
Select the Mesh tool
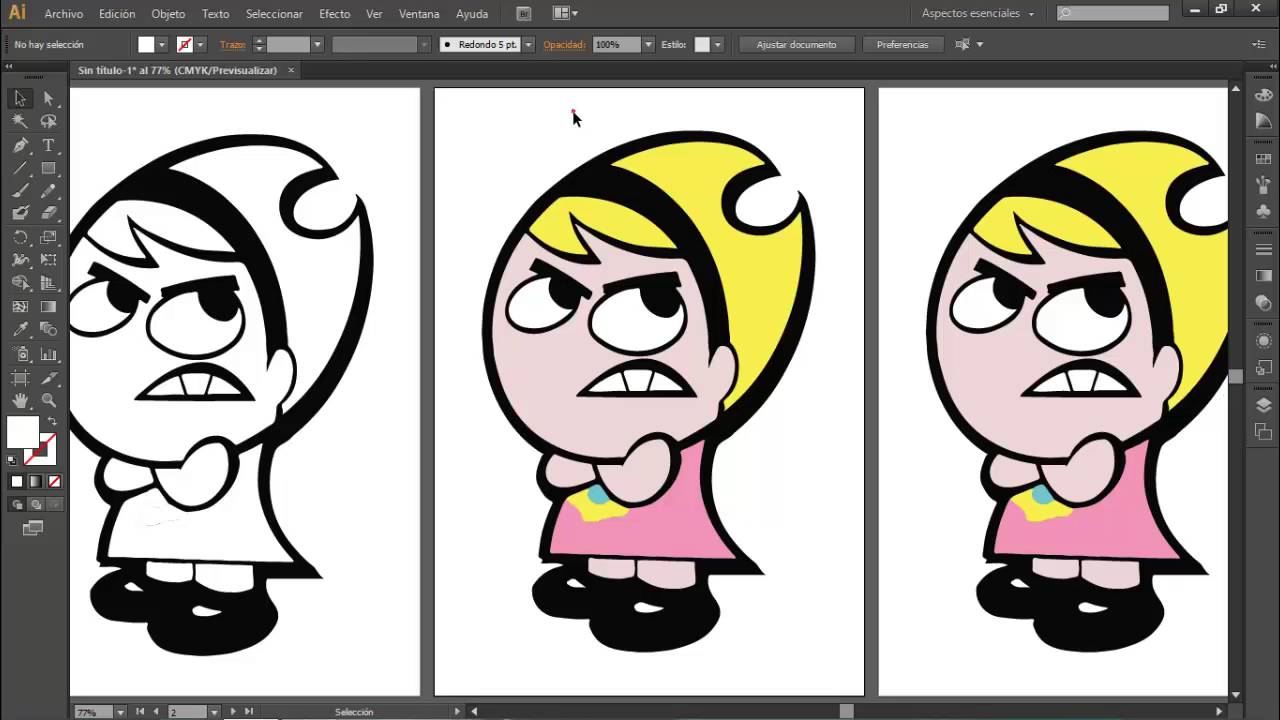[20, 306]
